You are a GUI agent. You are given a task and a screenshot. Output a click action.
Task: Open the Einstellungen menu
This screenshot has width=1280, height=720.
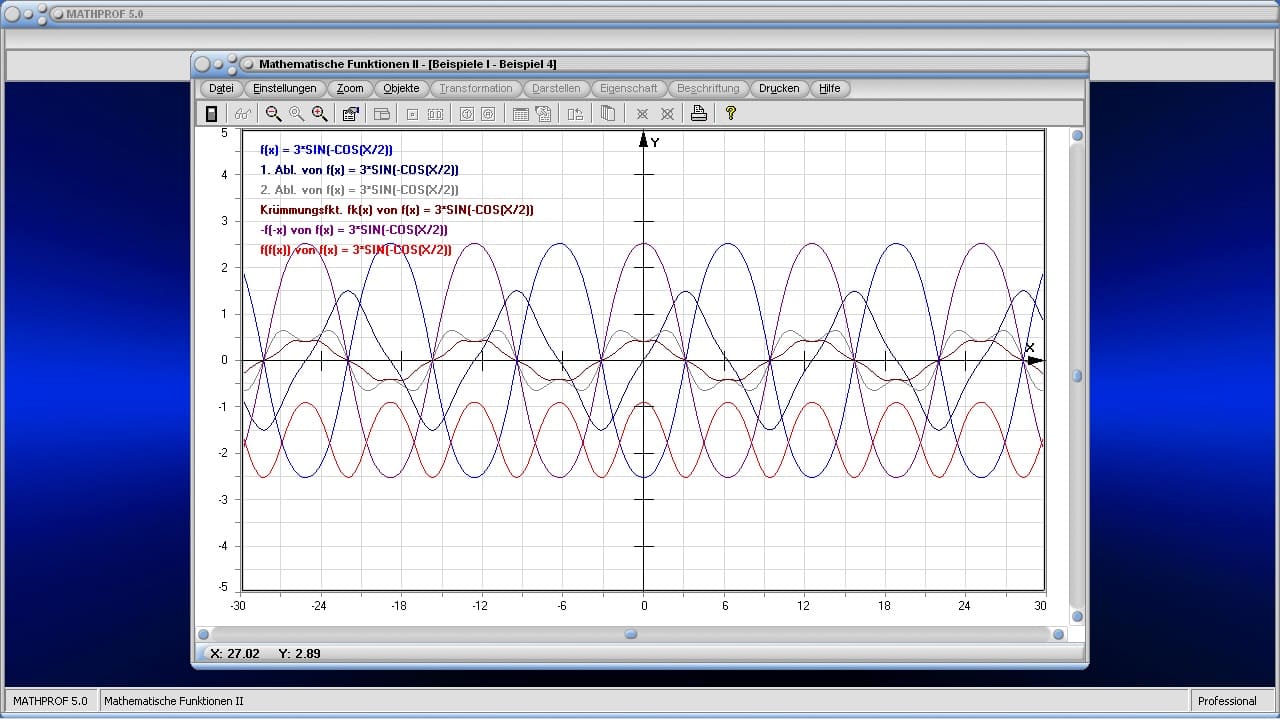tap(285, 88)
